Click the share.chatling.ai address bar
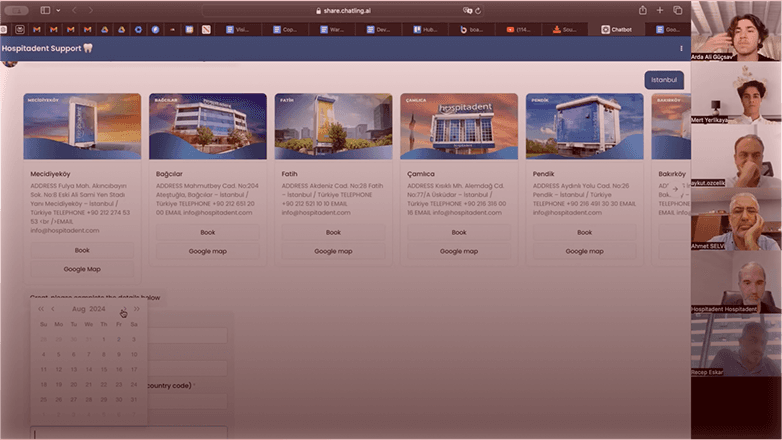 pyautogui.click(x=343, y=10)
